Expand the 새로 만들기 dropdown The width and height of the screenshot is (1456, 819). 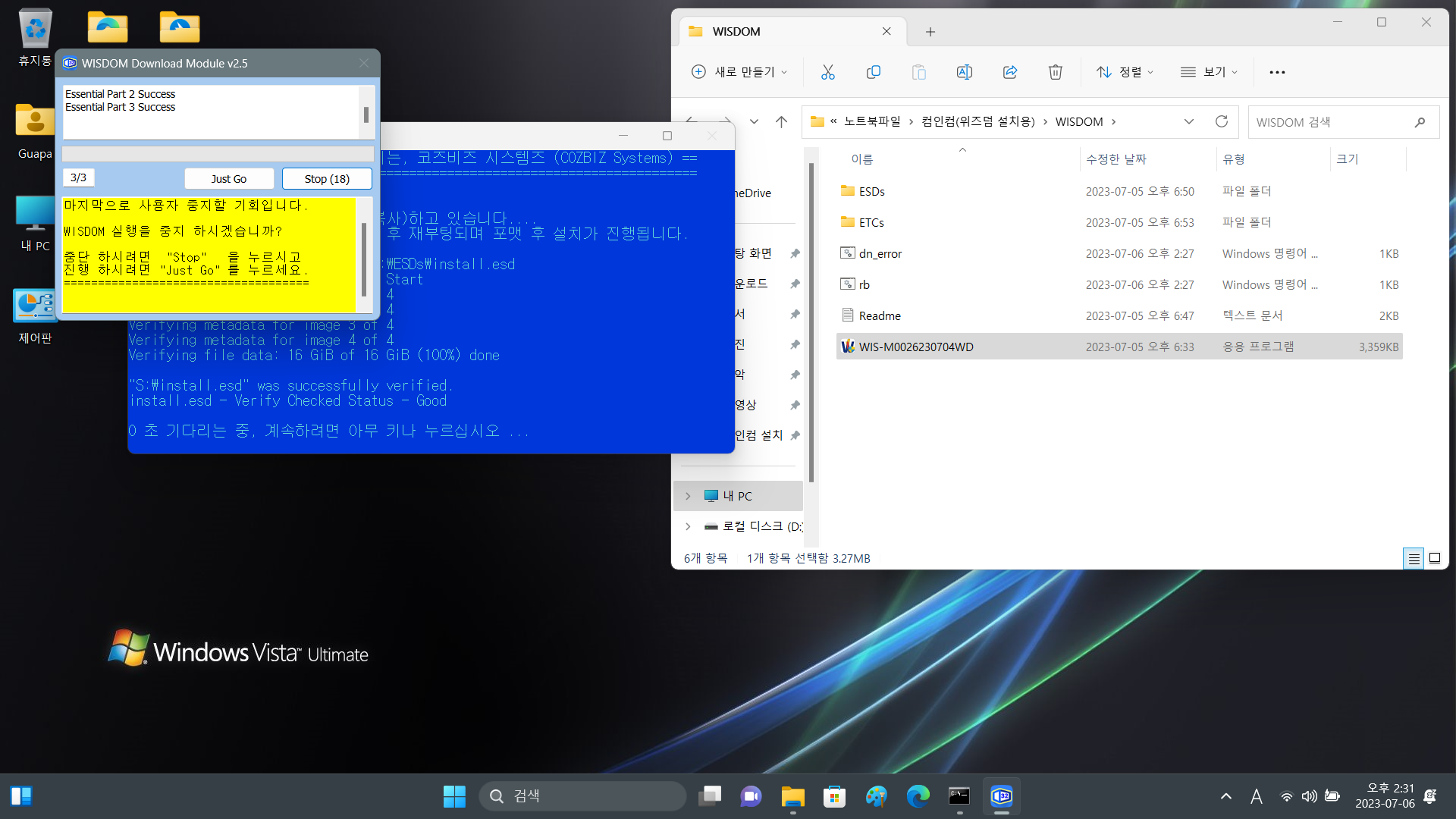pos(739,72)
